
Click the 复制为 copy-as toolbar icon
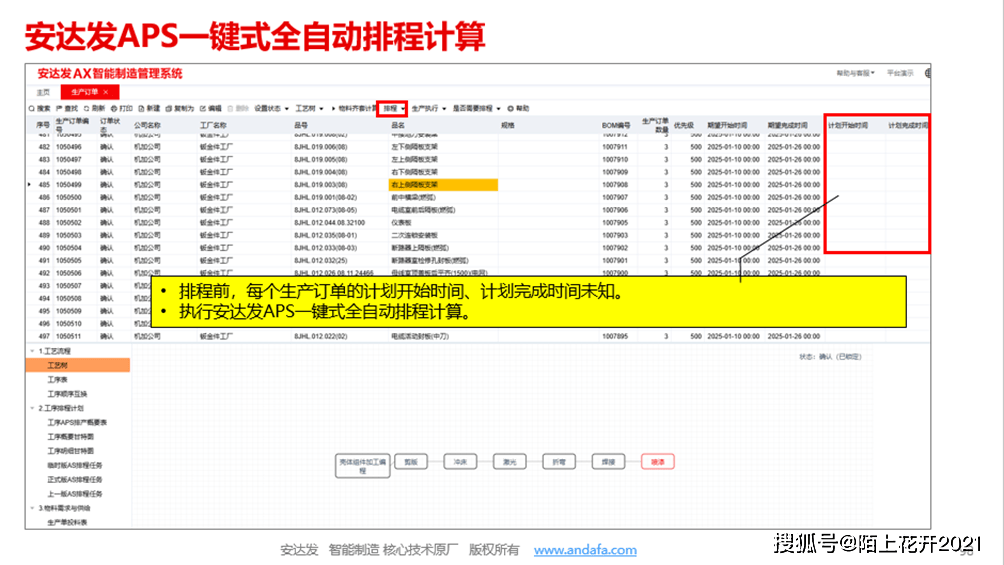click(x=169, y=109)
